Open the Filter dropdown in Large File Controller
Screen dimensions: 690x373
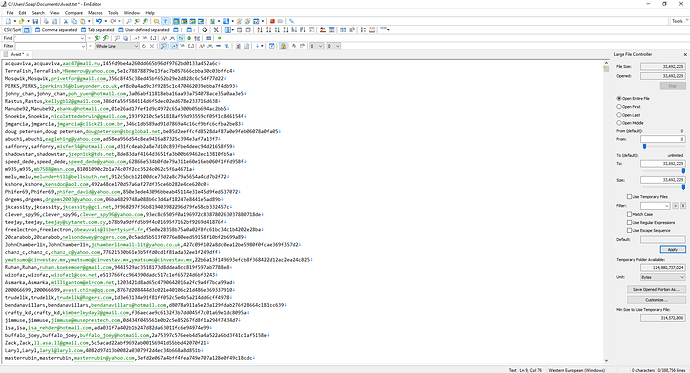[667, 206]
